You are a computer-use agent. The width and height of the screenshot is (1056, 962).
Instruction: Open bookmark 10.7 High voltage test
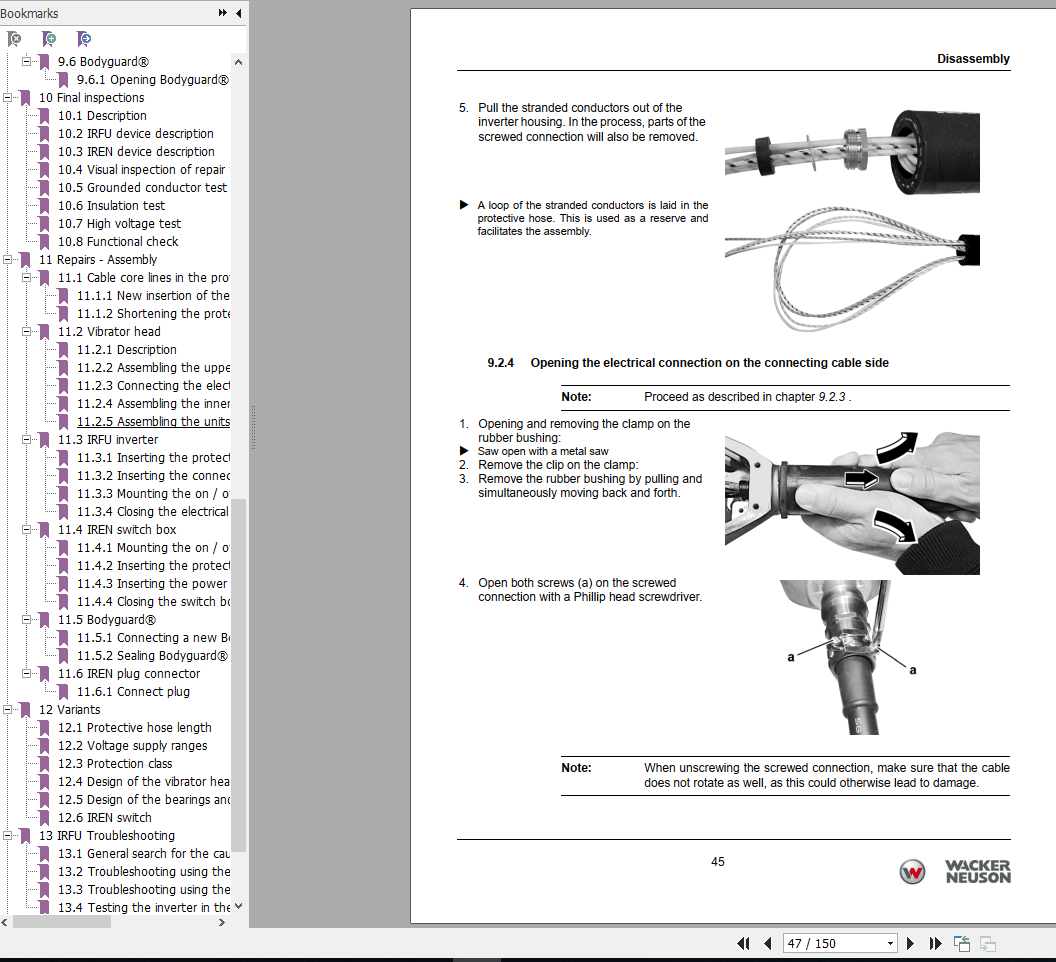point(119,224)
